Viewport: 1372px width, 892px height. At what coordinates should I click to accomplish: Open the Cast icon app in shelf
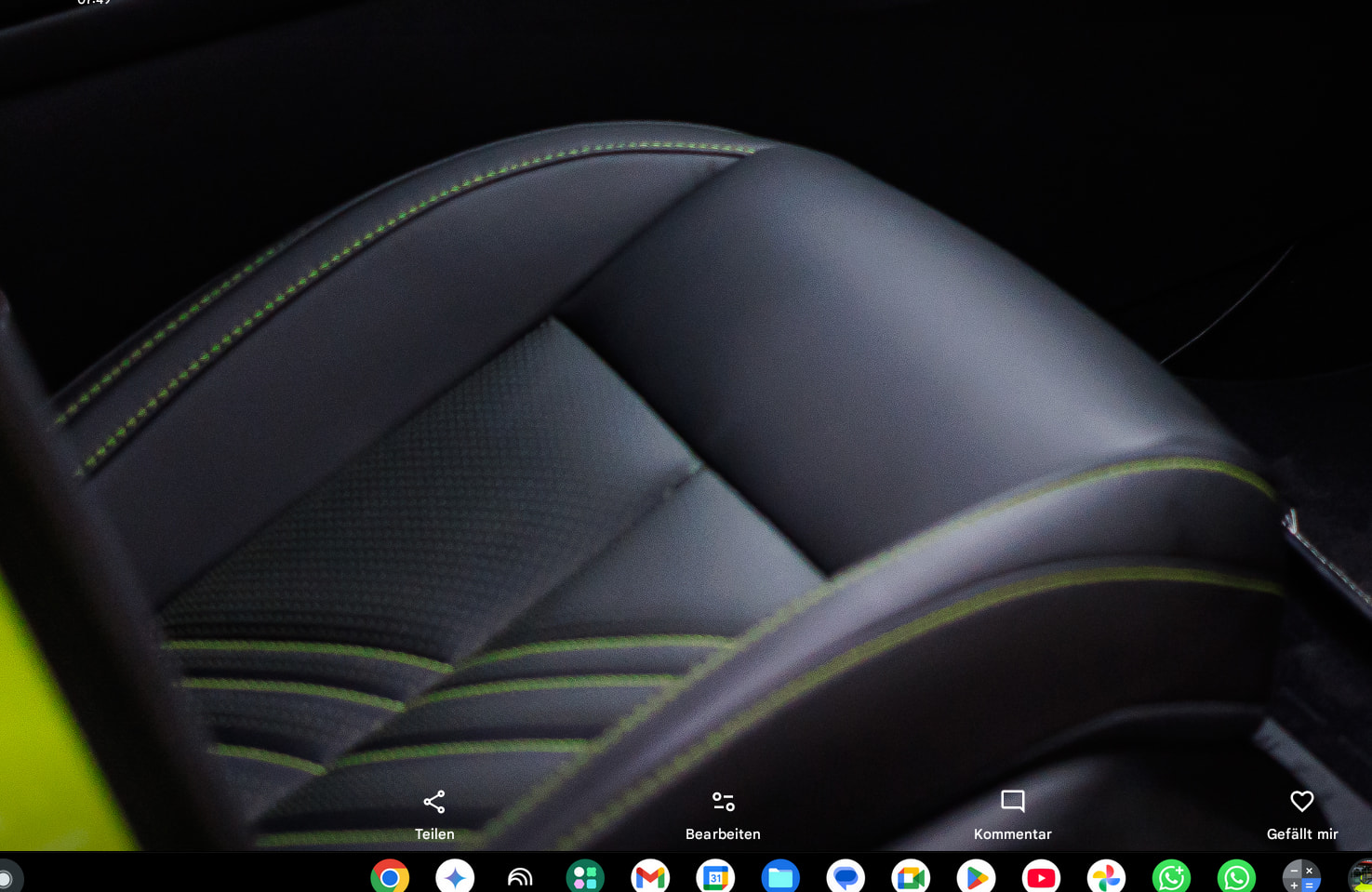(x=520, y=877)
